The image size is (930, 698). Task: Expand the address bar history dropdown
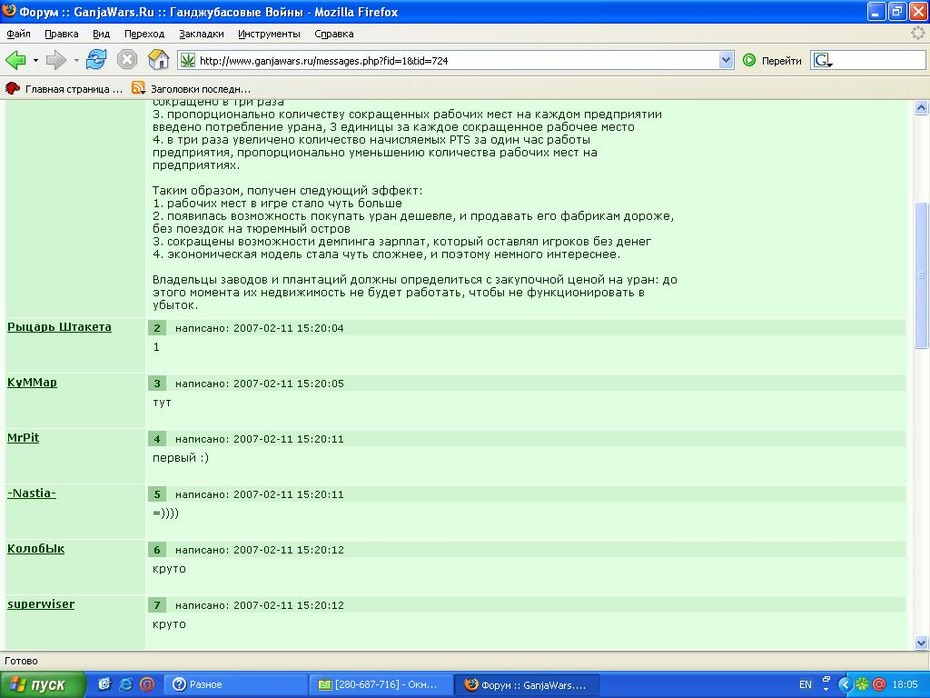[726, 60]
